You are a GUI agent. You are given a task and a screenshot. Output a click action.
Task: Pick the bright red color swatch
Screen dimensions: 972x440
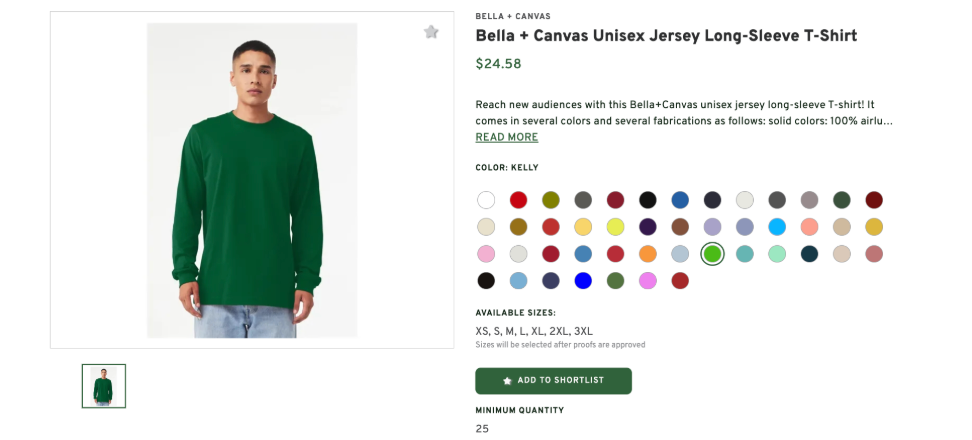[518, 200]
